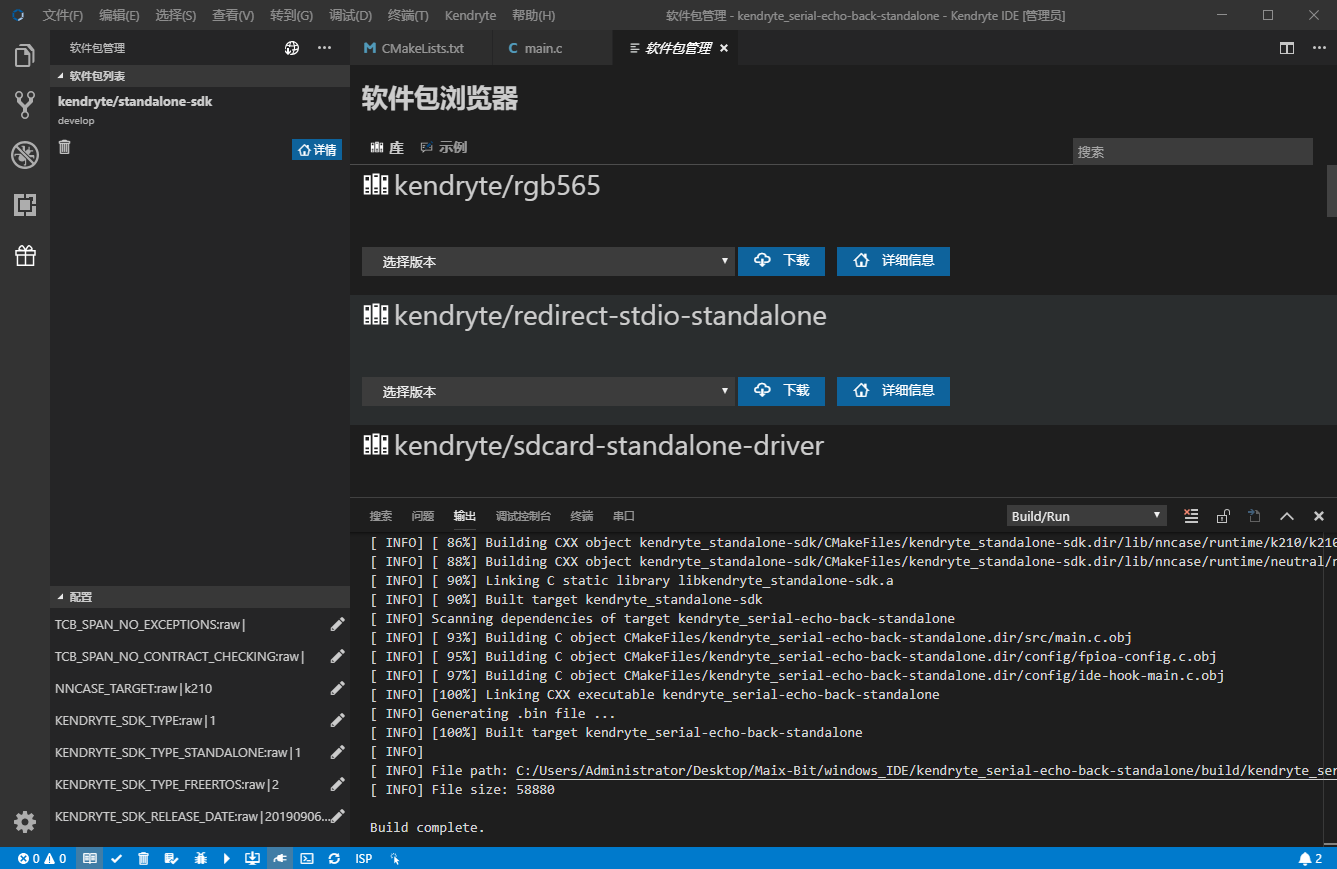
Task: Show 详细信息 for kendryte/redirect-stdio-standalone
Action: pos(893,391)
